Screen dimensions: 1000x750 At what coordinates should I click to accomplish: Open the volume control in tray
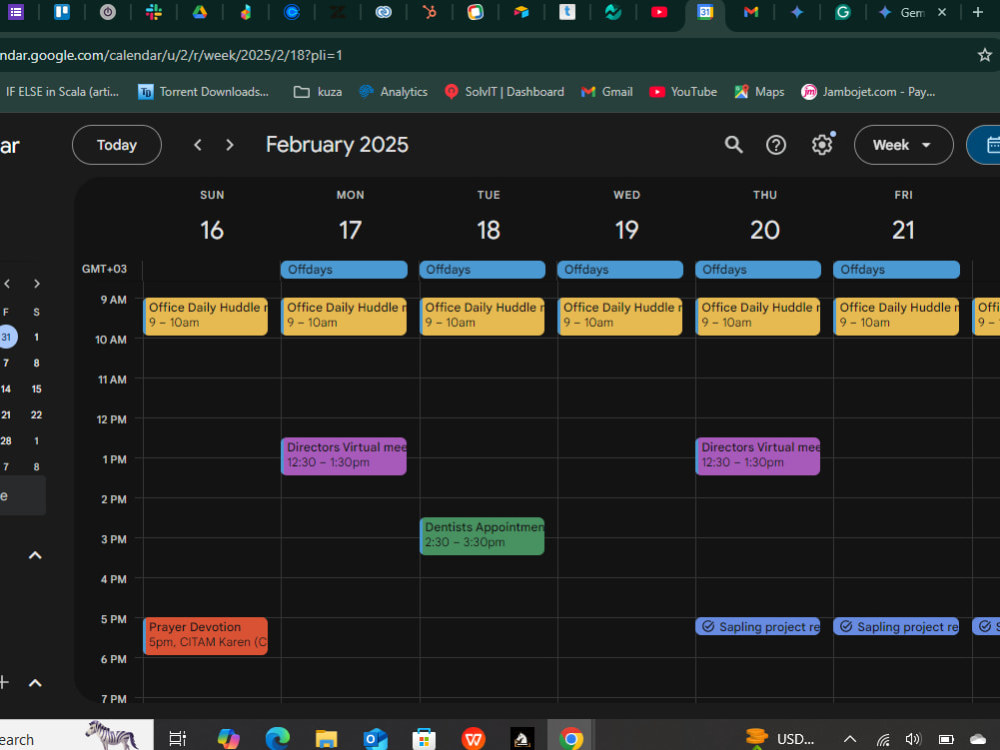[x=913, y=739]
